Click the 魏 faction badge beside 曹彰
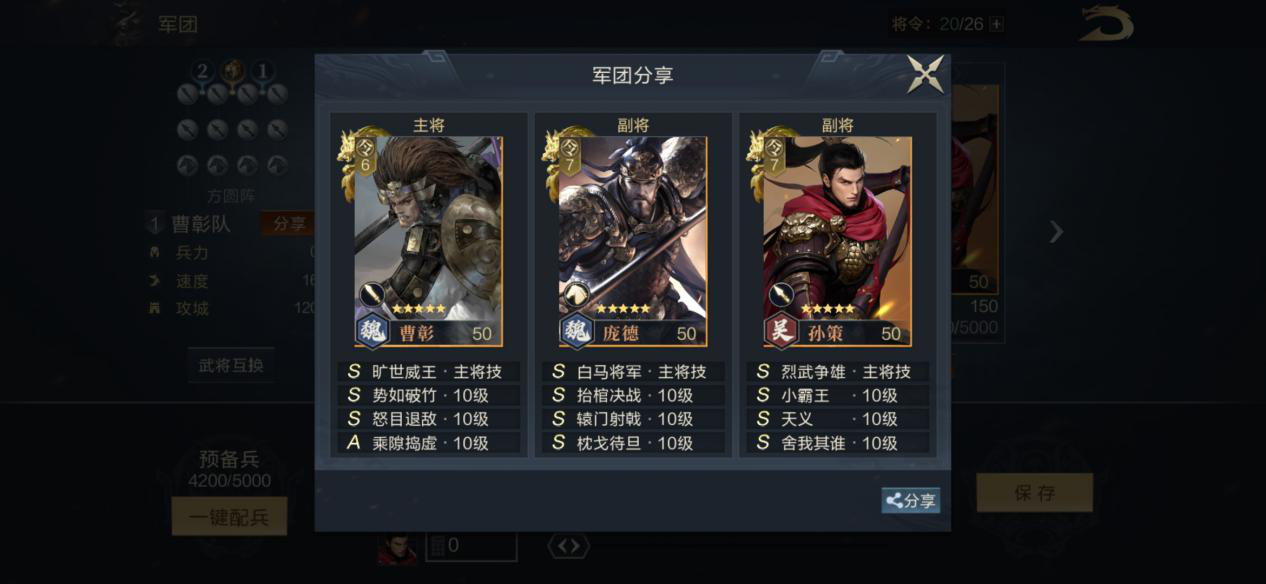The image size is (1266, 584). pos(373,331)
